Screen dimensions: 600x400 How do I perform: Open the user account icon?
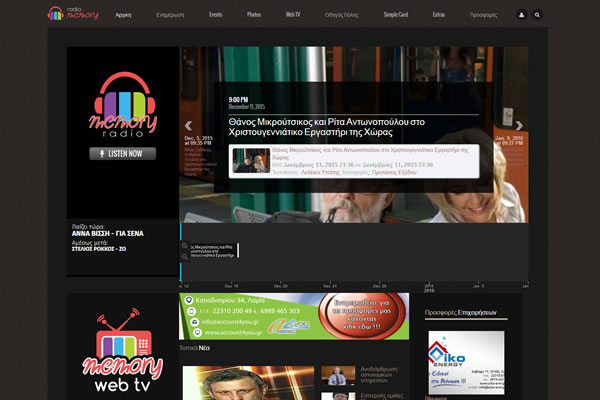tap(521, 15)
